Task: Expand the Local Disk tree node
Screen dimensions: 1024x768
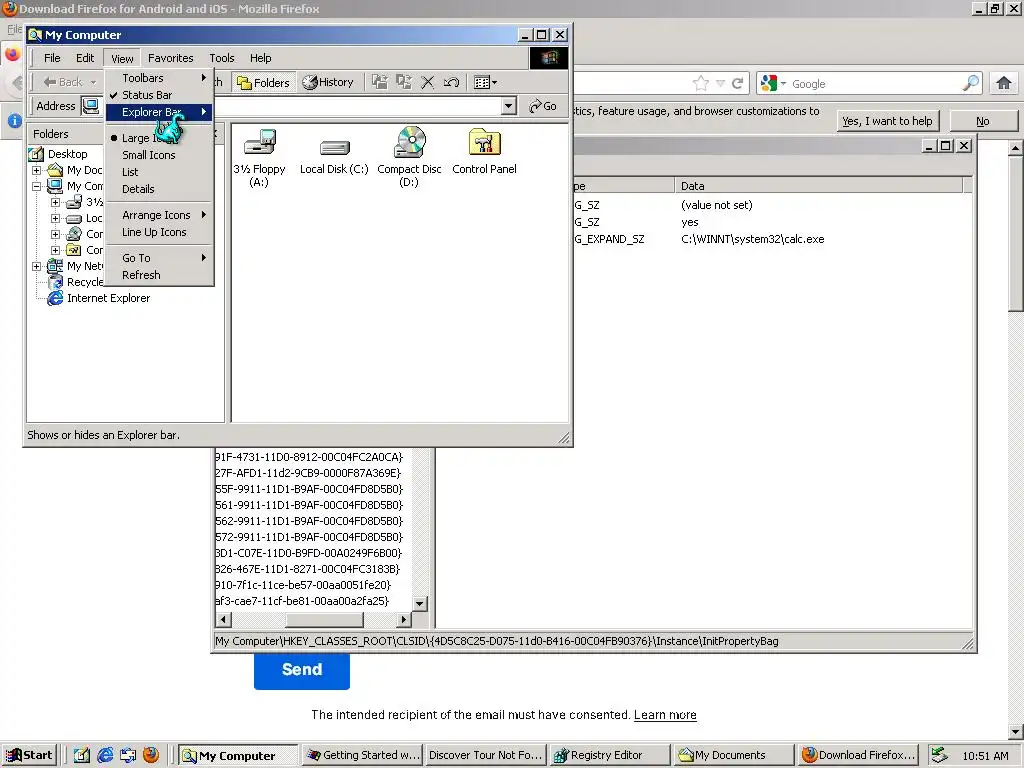Action: click(x=56, y=218)
